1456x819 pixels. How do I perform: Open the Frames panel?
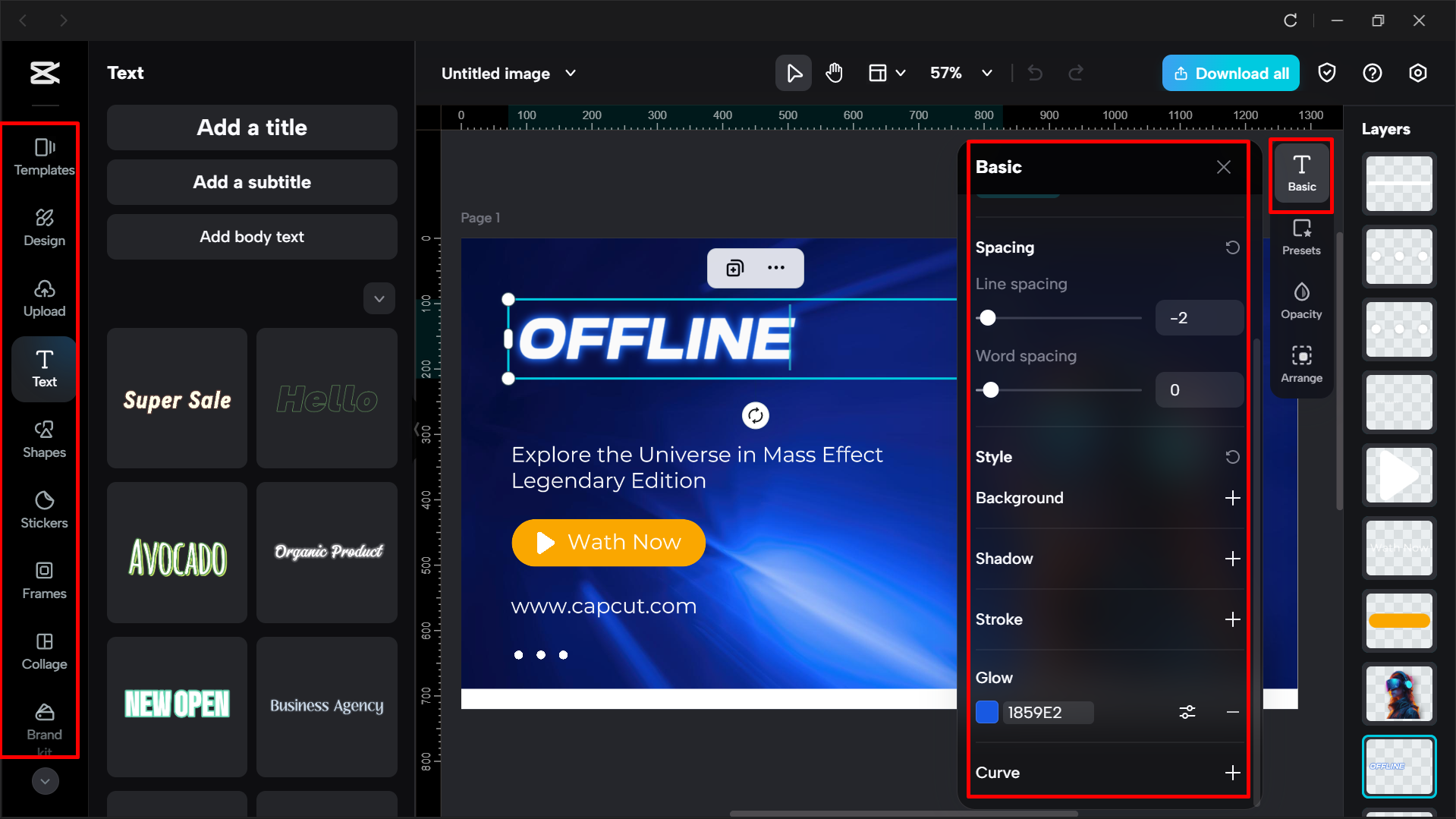(x=43, y=581)
